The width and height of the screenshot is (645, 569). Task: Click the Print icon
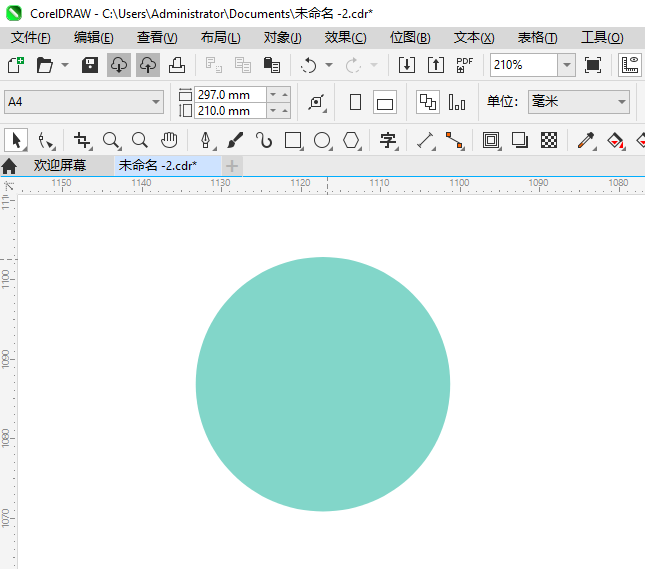[x=177, y=65]
